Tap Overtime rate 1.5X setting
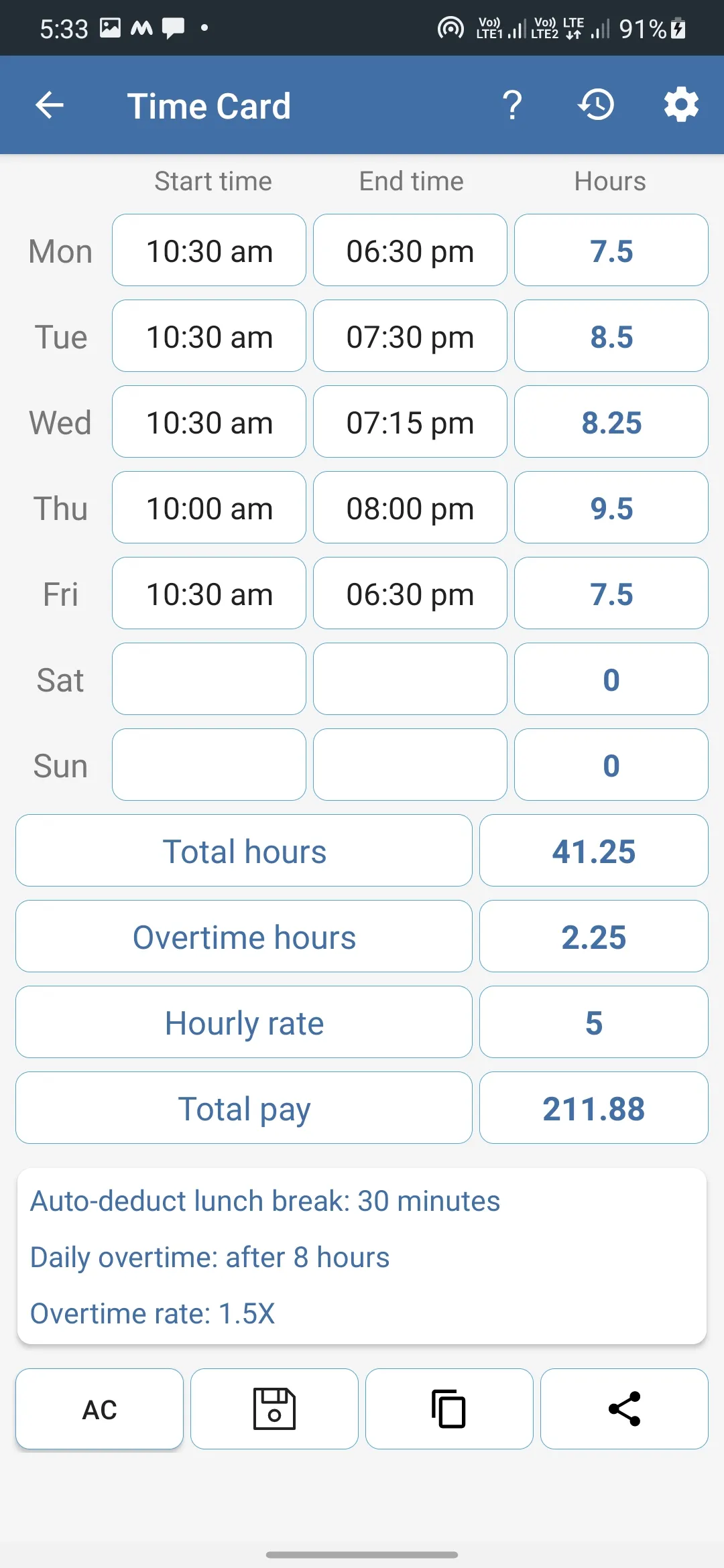The width and height of the screenshot is (724, 1568). [153, 1313]
